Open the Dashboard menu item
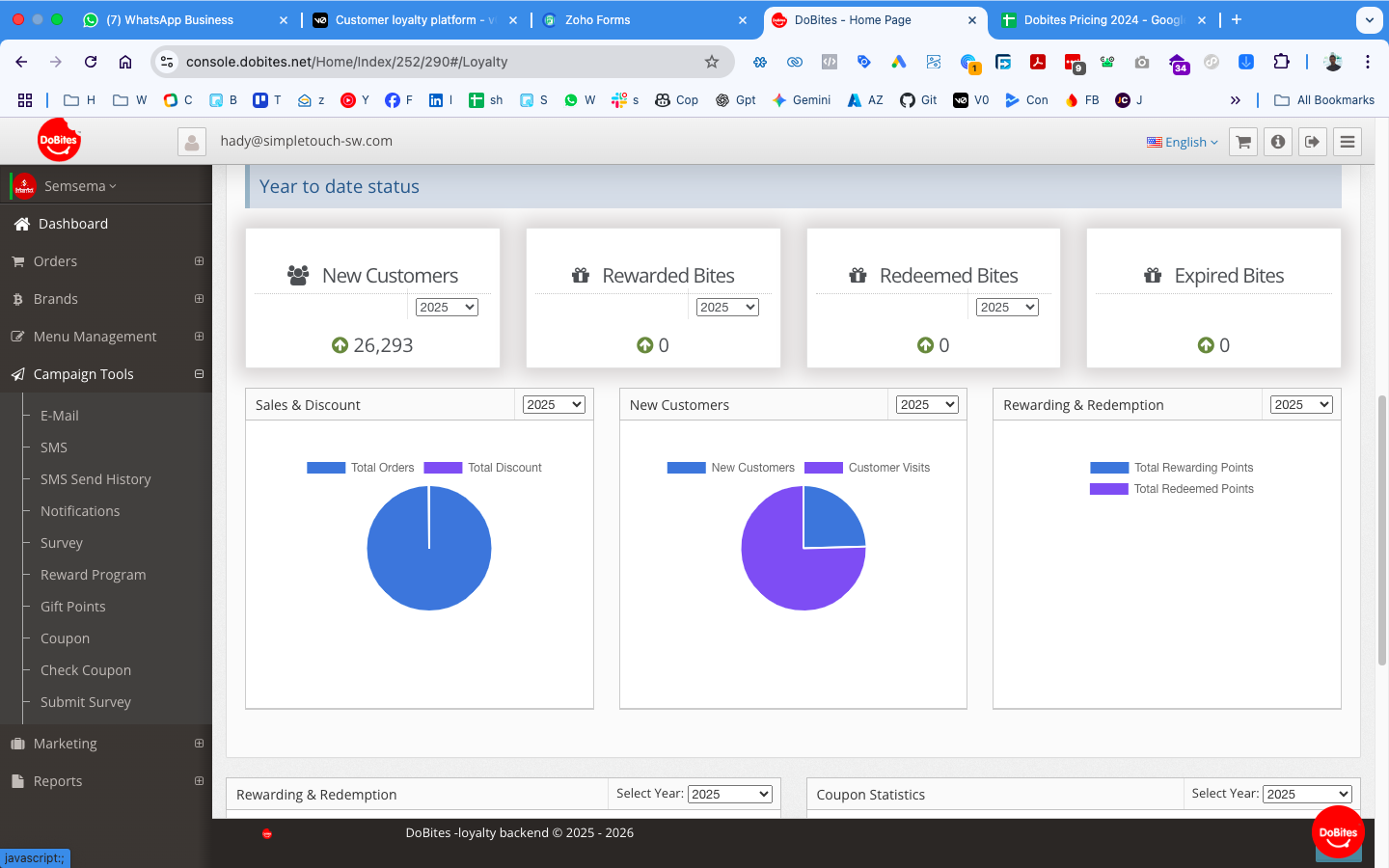The height and width of the screenshot is (868, 1389). click(72, 224)
